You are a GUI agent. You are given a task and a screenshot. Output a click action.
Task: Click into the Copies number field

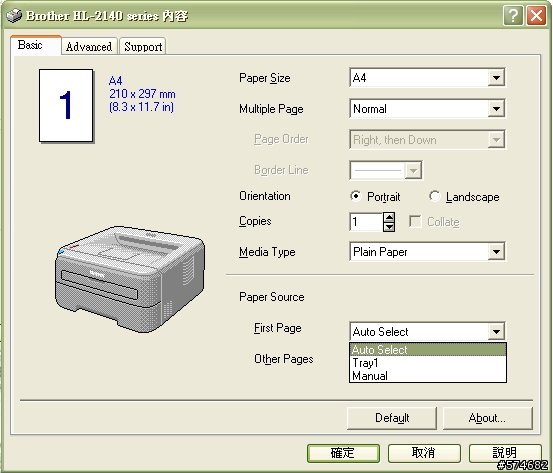click(366, 222)
